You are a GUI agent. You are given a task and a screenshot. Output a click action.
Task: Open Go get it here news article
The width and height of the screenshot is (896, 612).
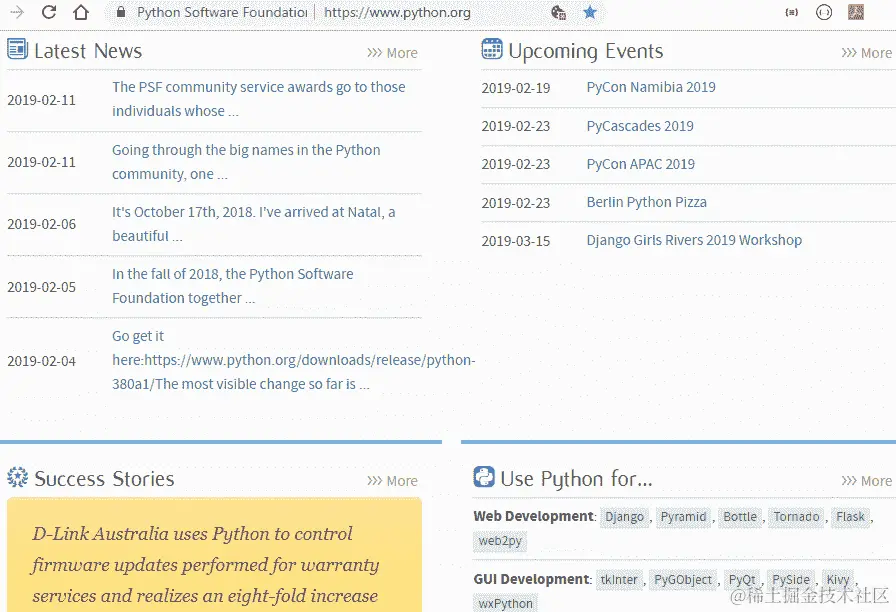click(293, 360)
